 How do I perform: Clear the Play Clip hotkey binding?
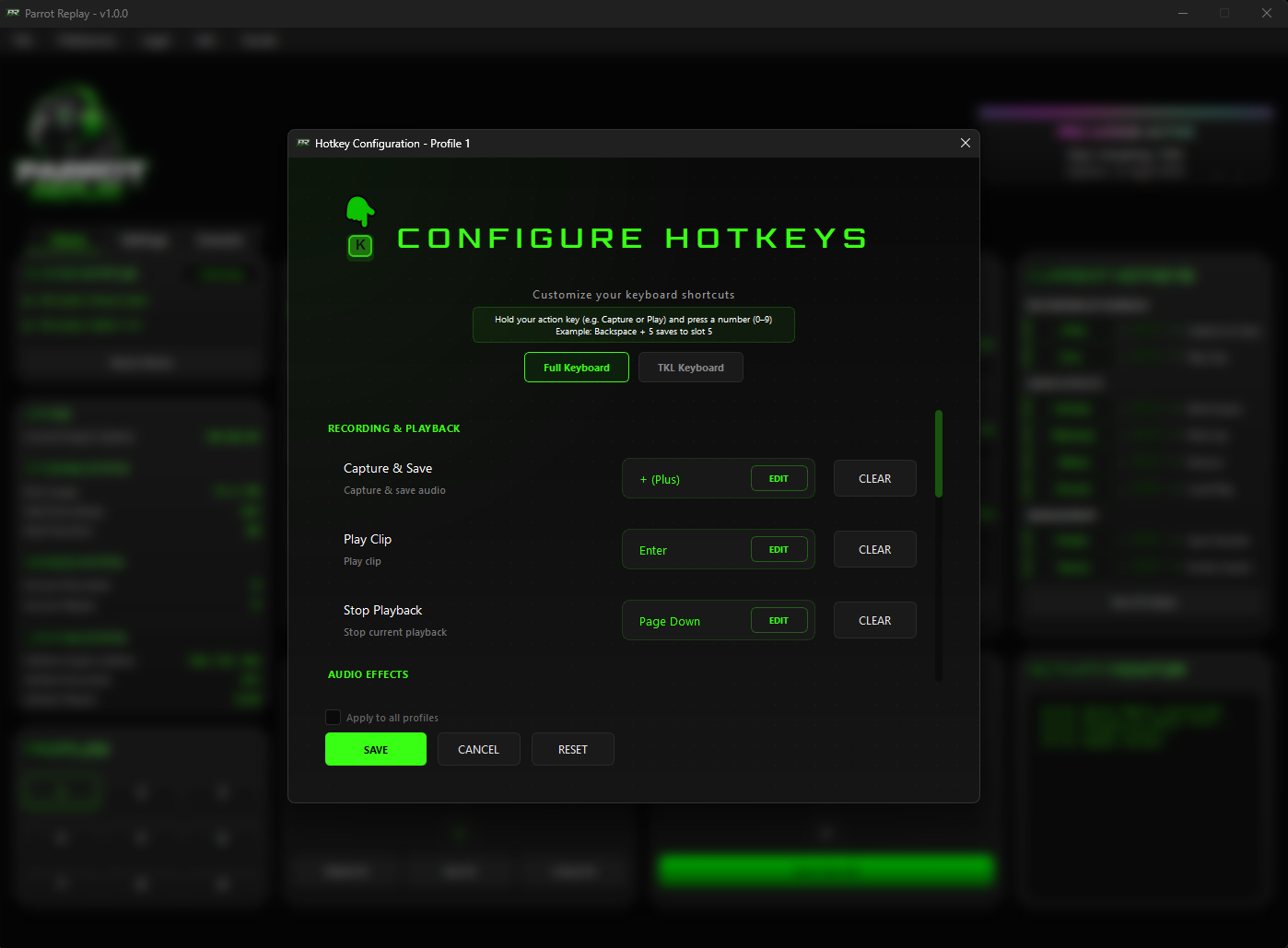click(x=873, y=548)
